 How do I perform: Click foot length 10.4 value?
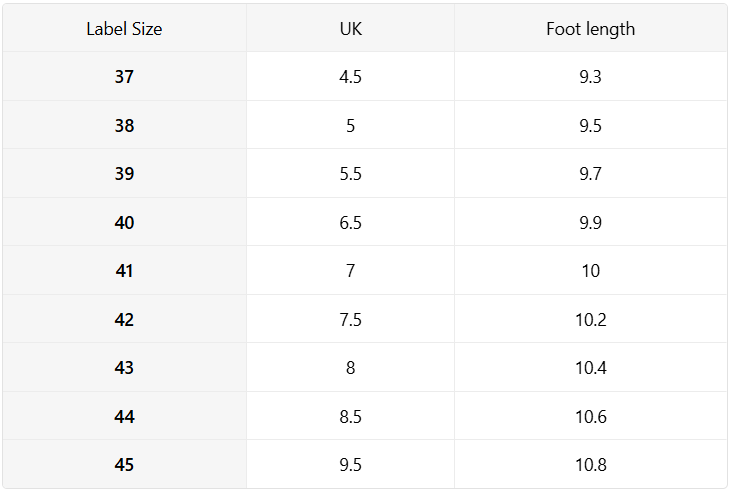(590, 368)
